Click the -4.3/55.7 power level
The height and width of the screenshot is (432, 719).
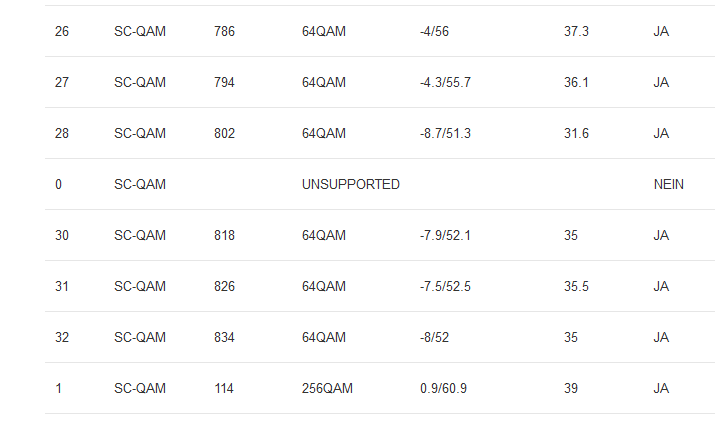tap(445, 83)
